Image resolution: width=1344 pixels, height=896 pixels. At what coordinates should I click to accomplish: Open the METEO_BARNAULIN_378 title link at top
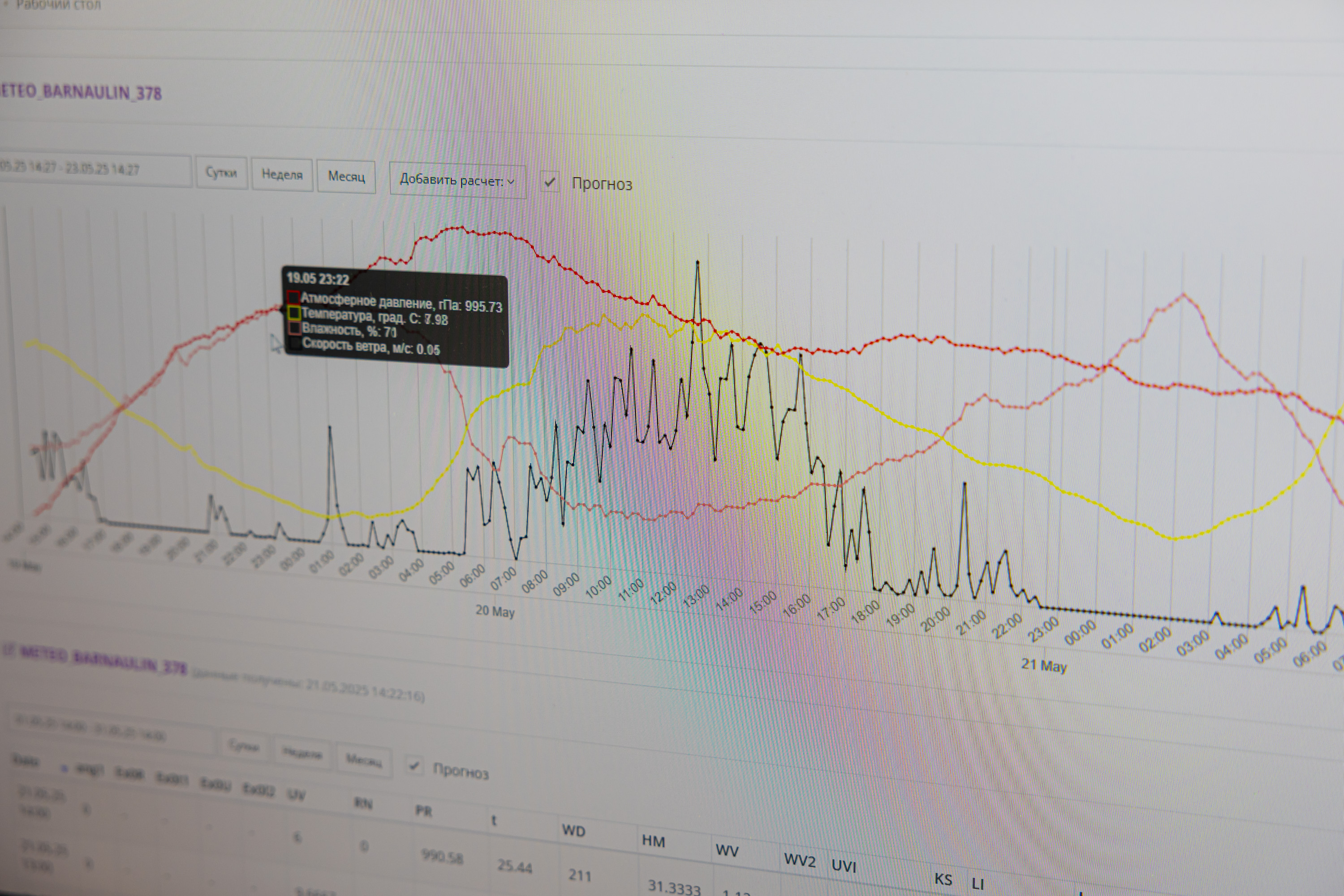(80, 92)
